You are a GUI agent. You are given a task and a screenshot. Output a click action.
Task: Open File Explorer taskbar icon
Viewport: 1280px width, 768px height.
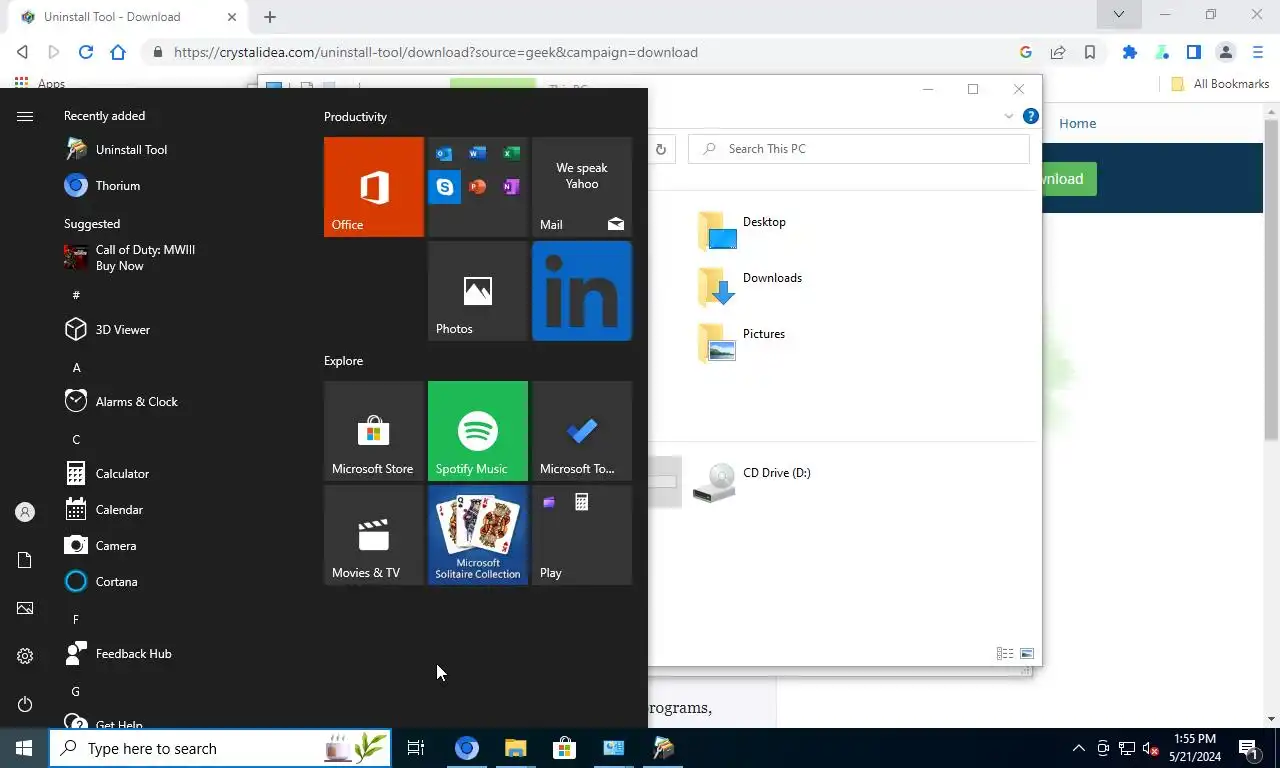coord(515,748)
